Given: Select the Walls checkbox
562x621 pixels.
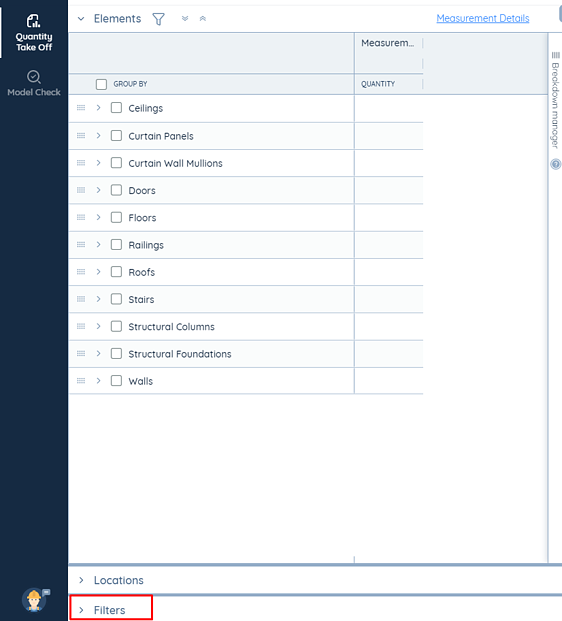Looking at the screenshot, I should (116, 381).
